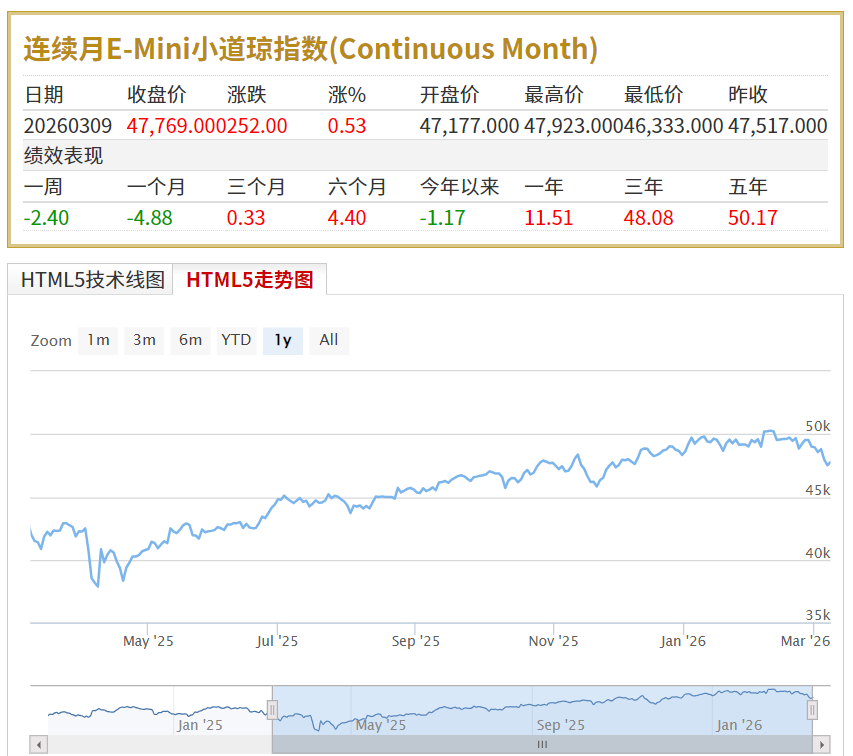Click the grip marks on scrollbar thumb
The height and width of the screenshot is (756, 853).
[x=543, y=745]
